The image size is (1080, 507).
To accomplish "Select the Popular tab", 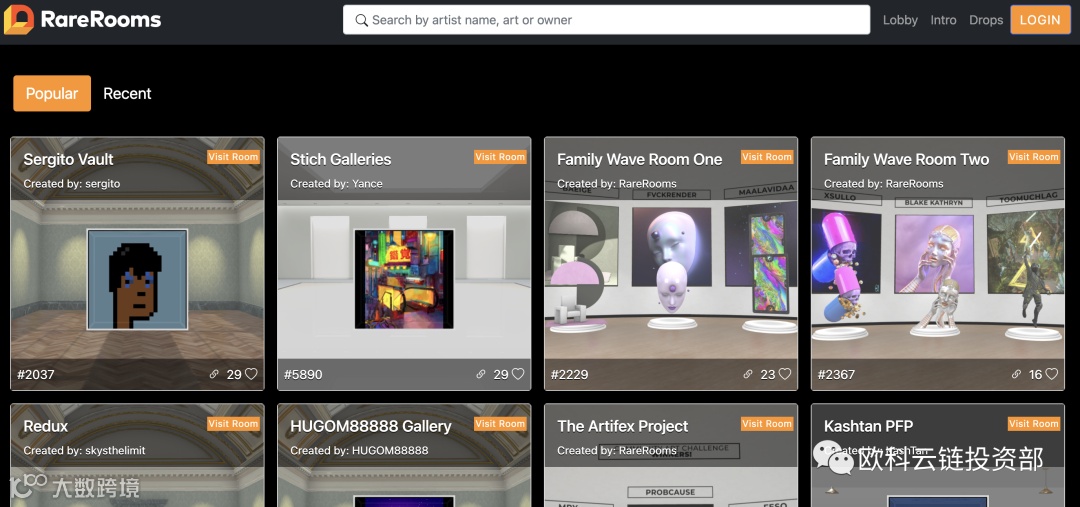I will pos(52,93).
